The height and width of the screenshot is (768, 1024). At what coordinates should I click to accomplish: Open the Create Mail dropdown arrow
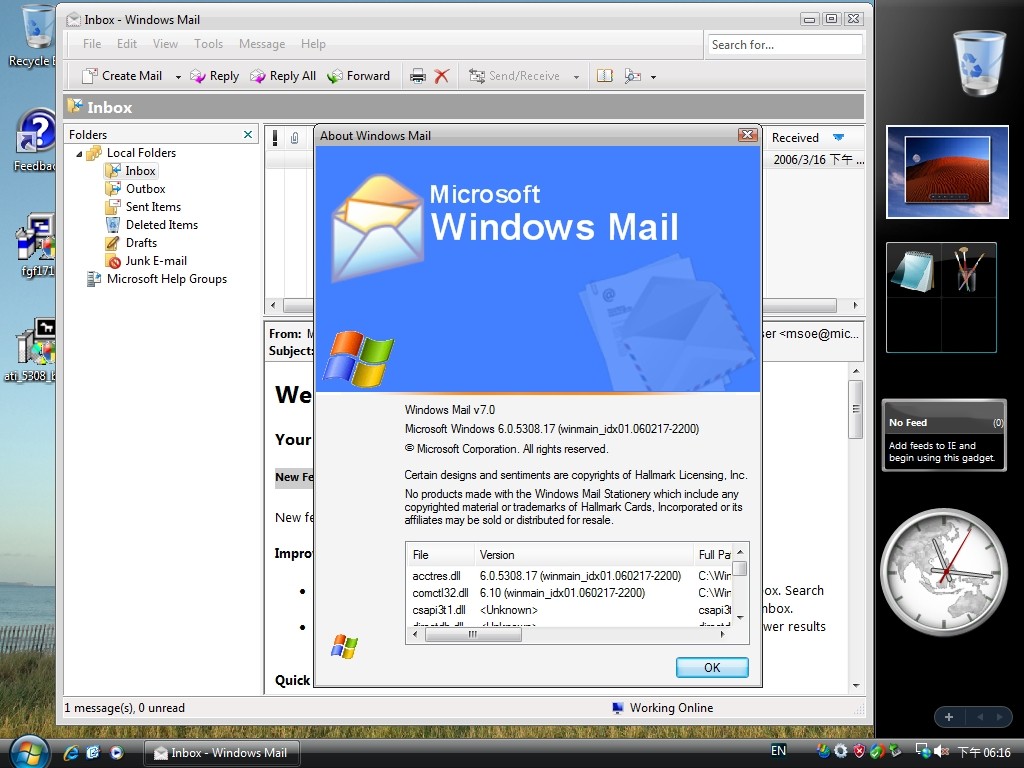178,76
